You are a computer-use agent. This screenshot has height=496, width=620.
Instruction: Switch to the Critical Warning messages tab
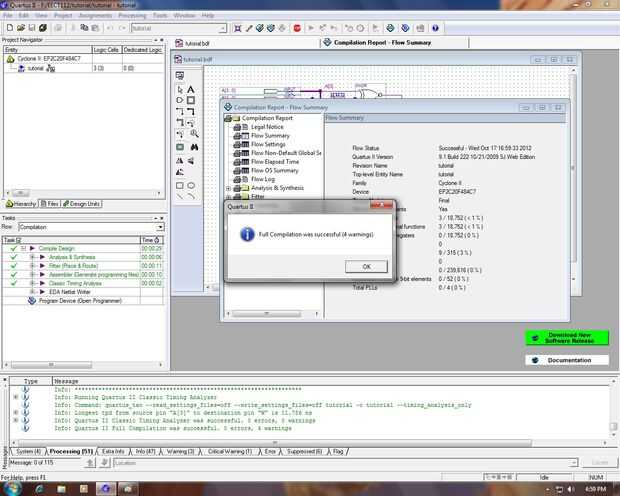(230, 452)
